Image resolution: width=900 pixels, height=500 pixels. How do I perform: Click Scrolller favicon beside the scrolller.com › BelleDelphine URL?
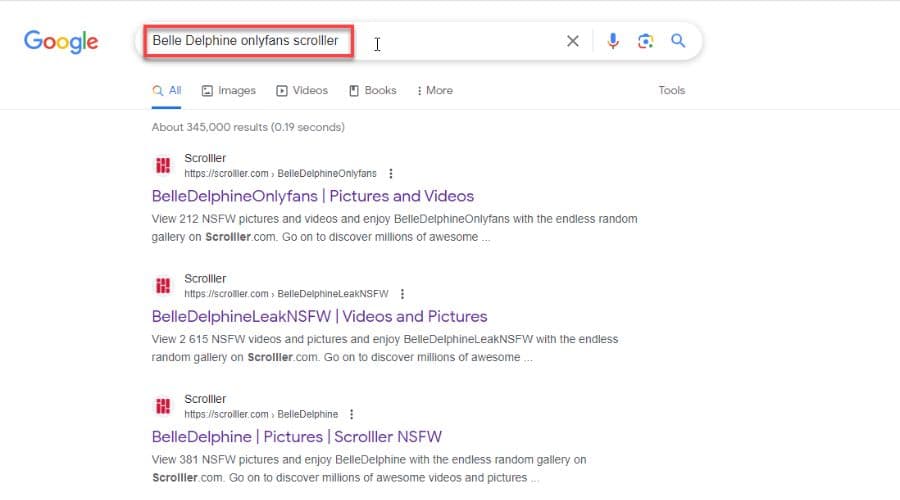[163, 406]
